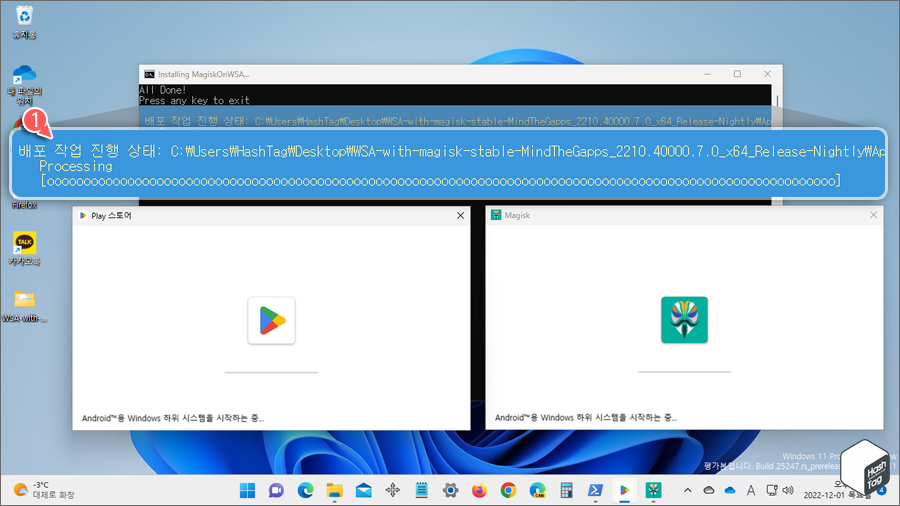Image resolution: width=900 pixels, height=506 pixels.
Task: Click the Magisk loading progress bar
Action: tap(684, 372)
